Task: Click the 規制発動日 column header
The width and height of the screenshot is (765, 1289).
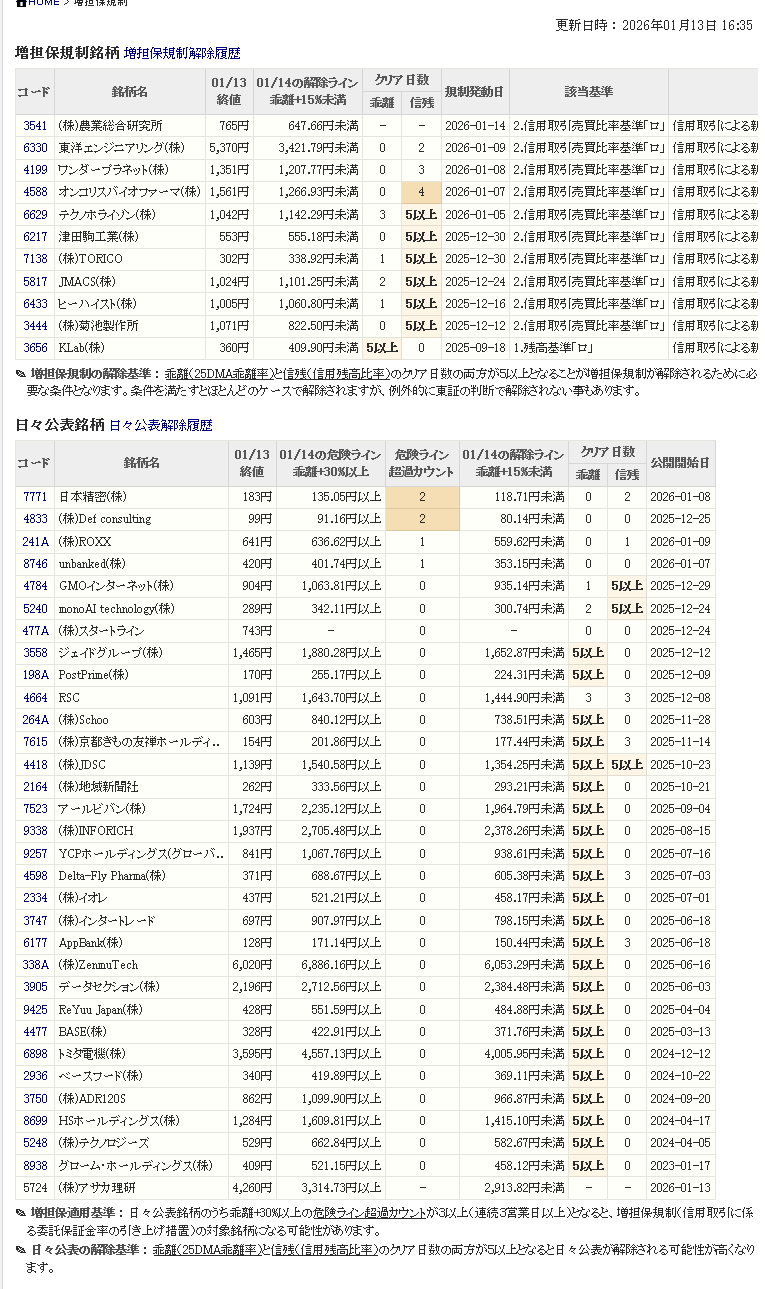Action: (475, 92)
